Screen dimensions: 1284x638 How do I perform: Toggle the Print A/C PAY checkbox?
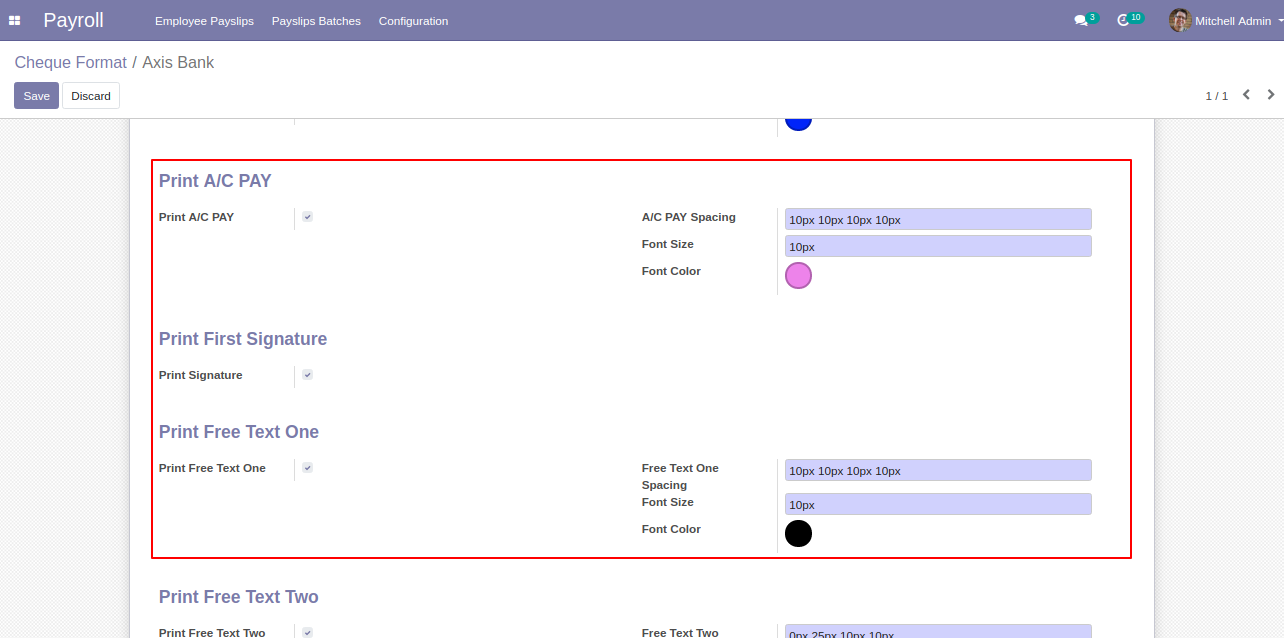point(308,217)
